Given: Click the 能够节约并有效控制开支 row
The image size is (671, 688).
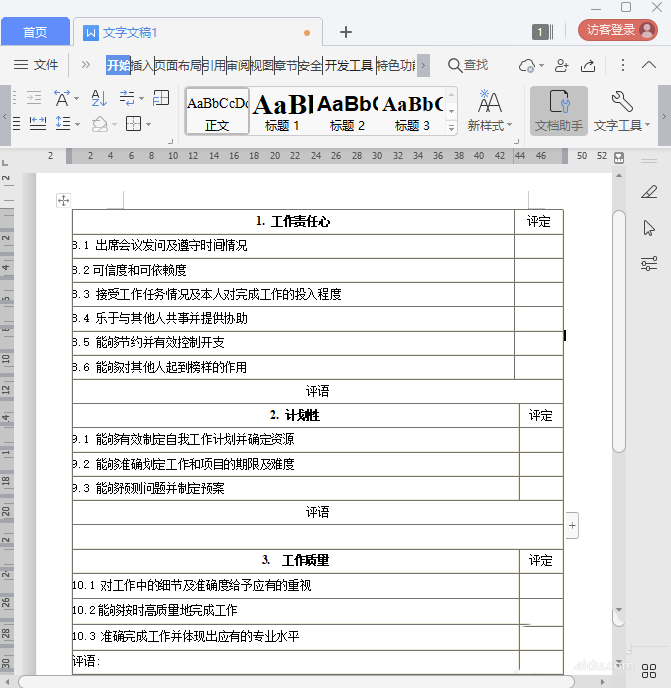Looking at the screenshot, I should pyautogui.click(x=293, y=343).
